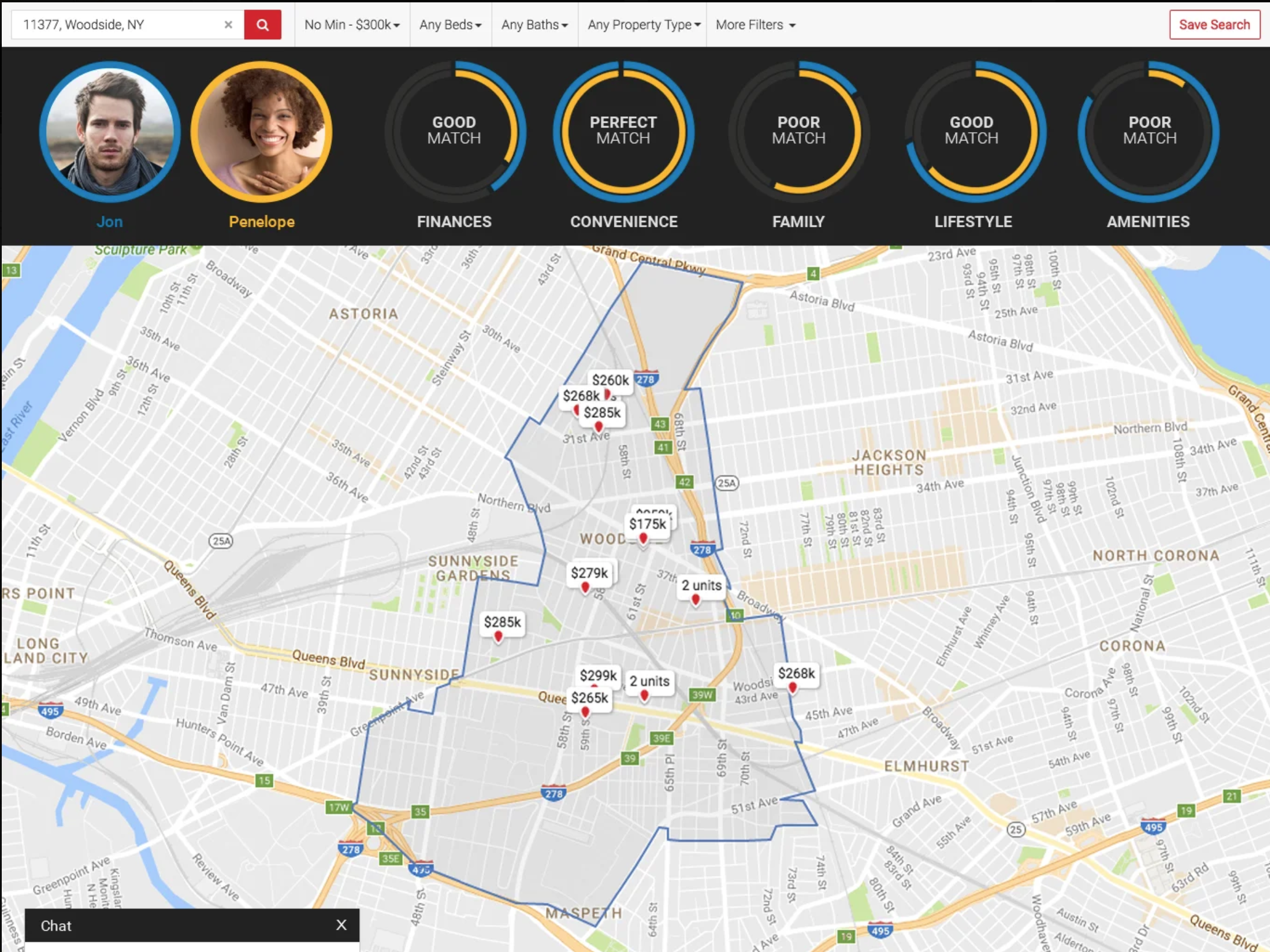The image size is (1270, 952).
Task: Open Any Property Type dropdown
Action: coord(644,25)
